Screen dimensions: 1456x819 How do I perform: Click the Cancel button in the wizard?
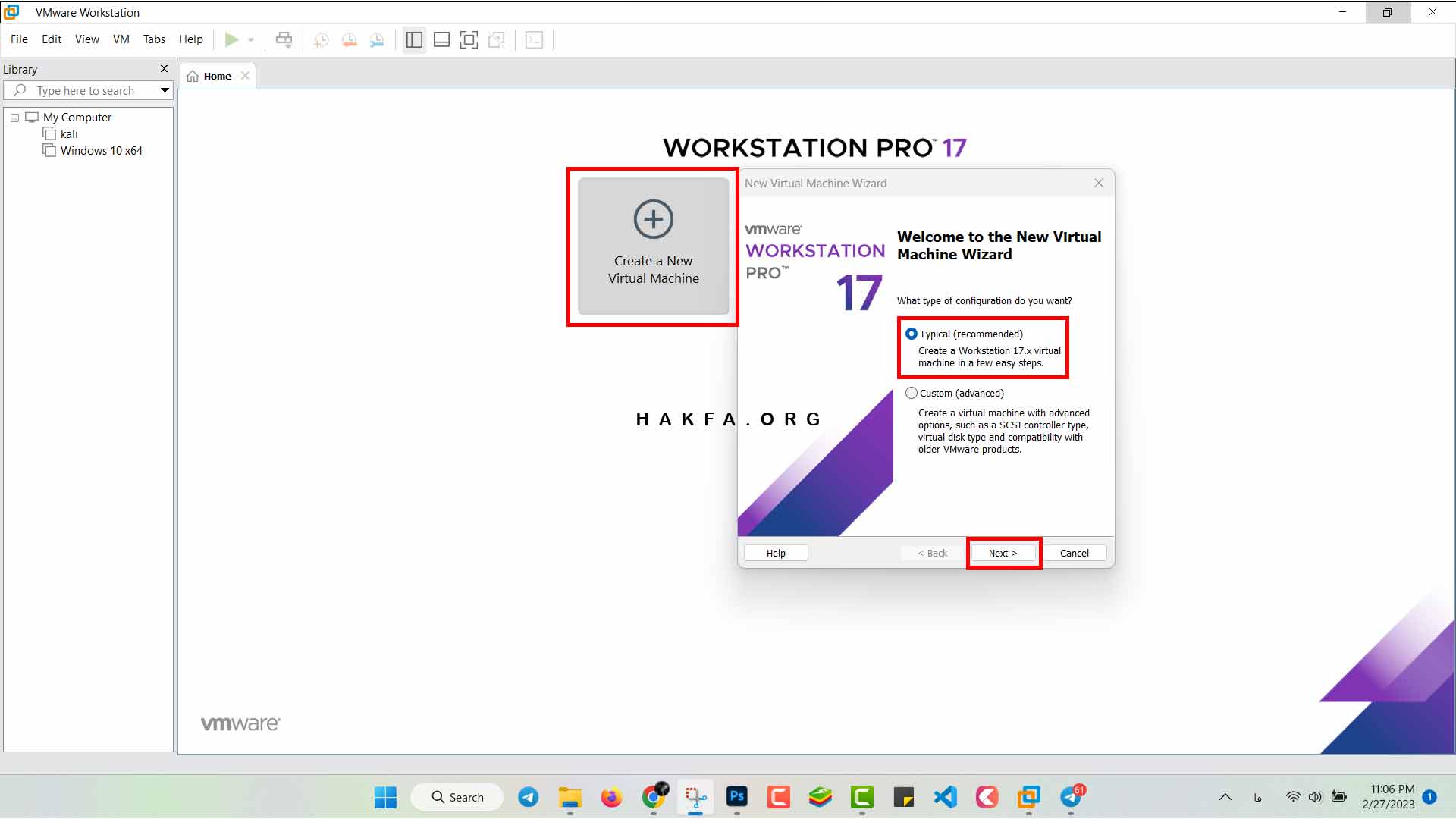1074,553
